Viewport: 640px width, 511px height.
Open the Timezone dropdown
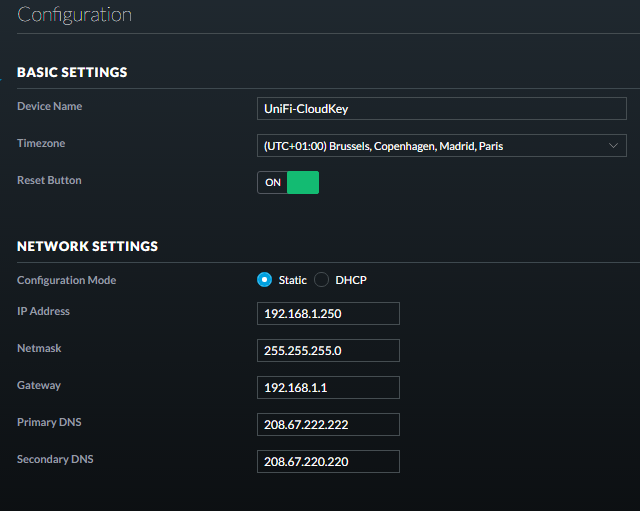[442, 146]
